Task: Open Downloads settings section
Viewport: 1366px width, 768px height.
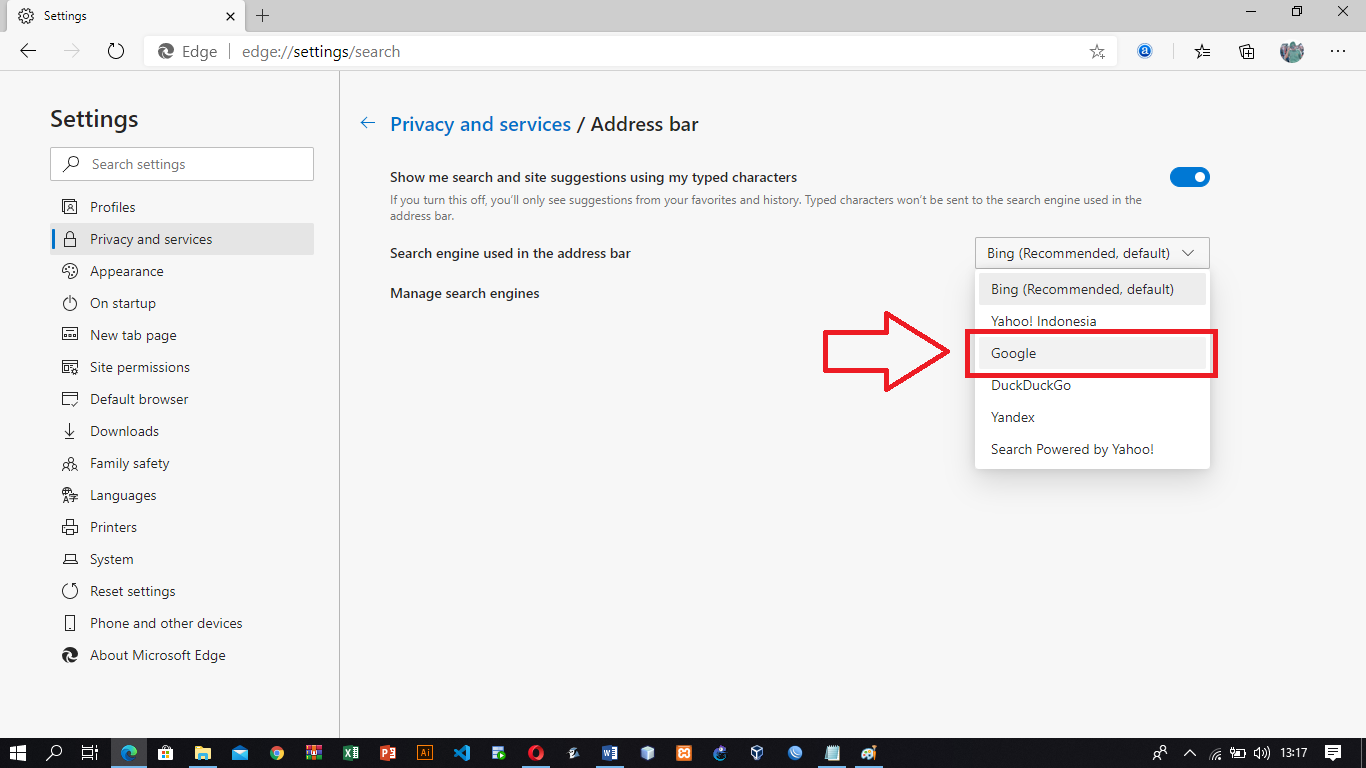Action: pos(182,431)
